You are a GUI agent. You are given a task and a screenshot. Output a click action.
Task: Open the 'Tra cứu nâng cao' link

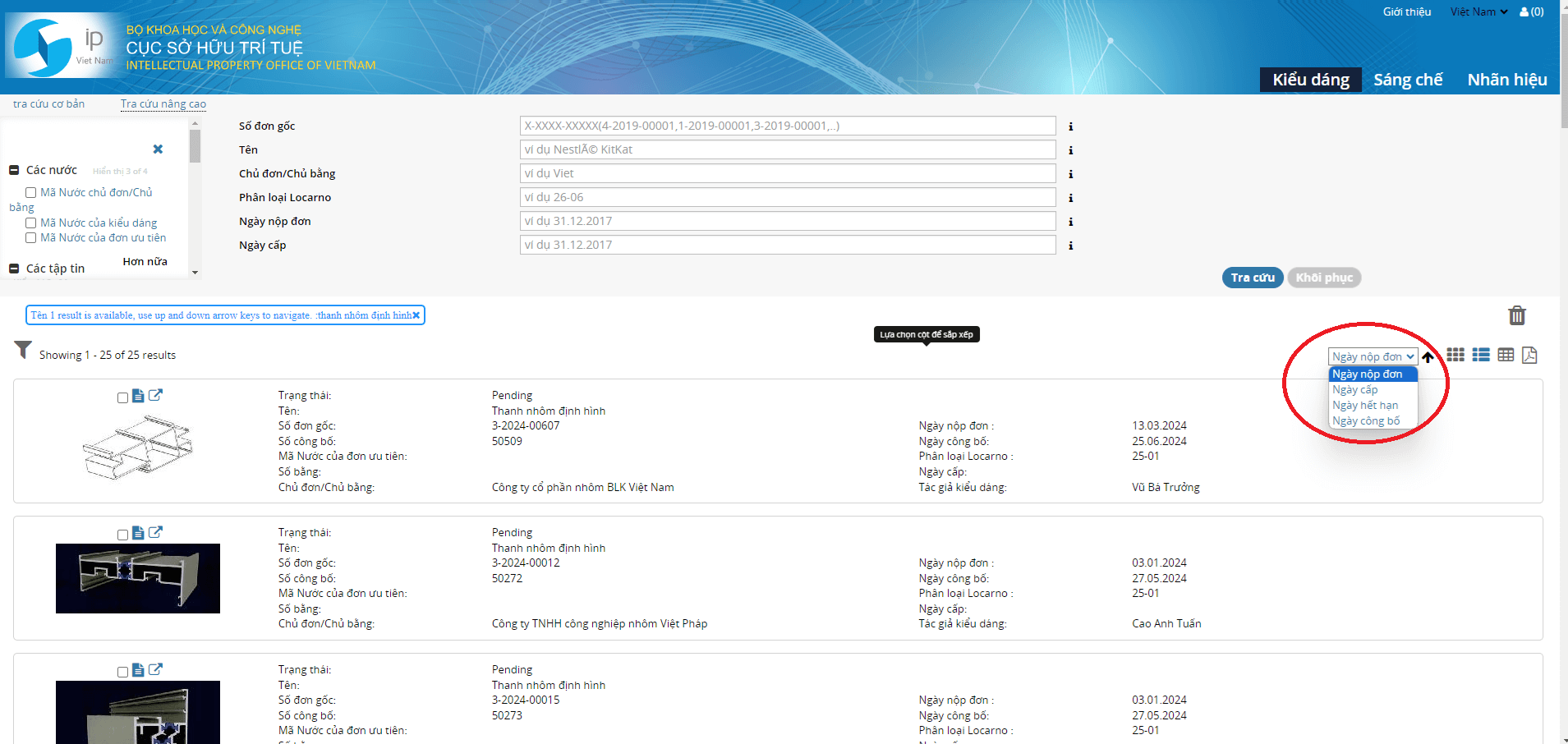pos(163,104)
